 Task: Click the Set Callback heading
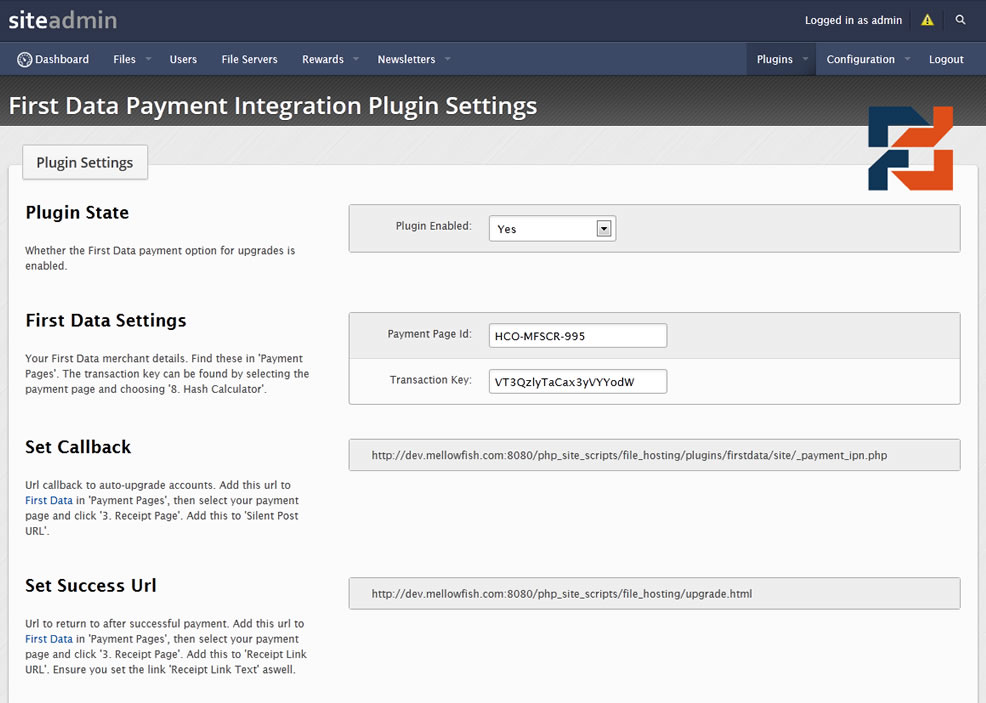pos(78,447)
